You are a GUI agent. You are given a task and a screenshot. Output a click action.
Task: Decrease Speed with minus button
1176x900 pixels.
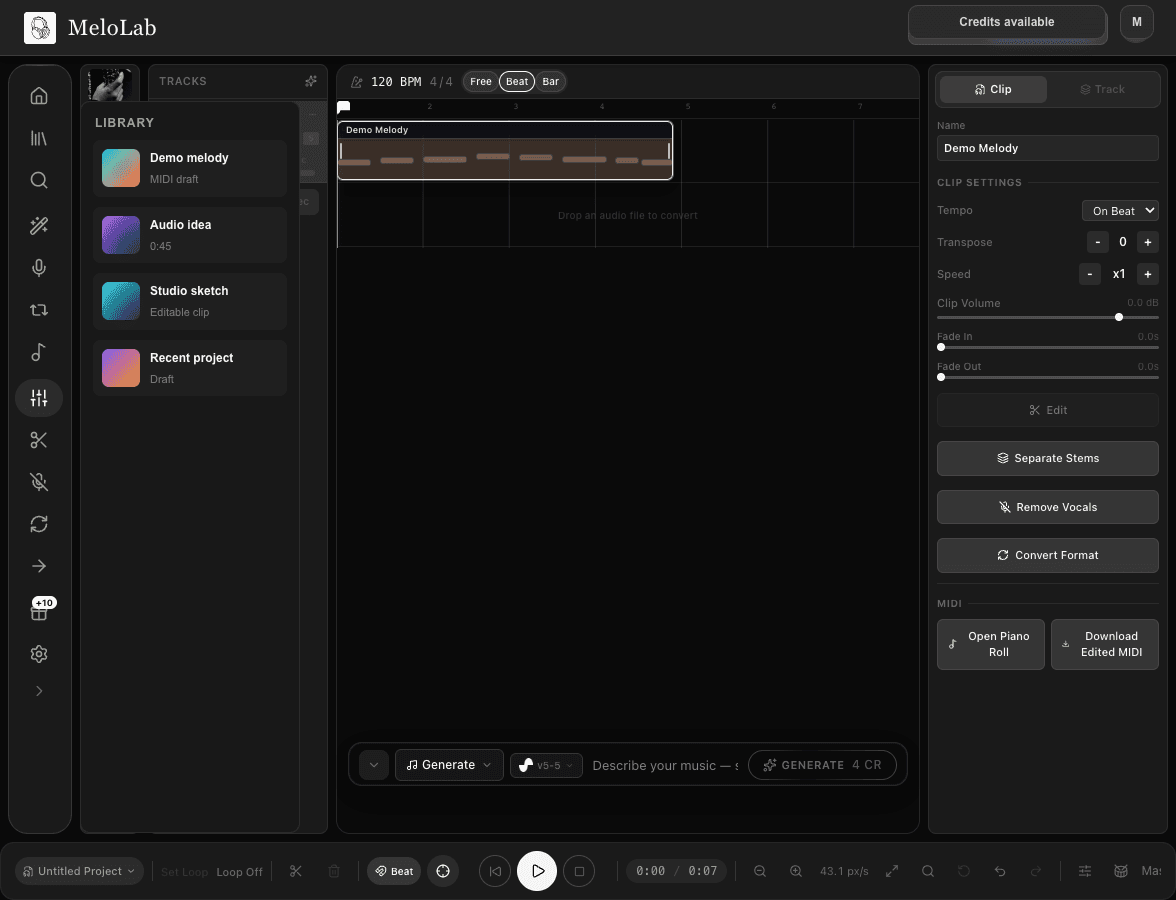pos(1090,274)
